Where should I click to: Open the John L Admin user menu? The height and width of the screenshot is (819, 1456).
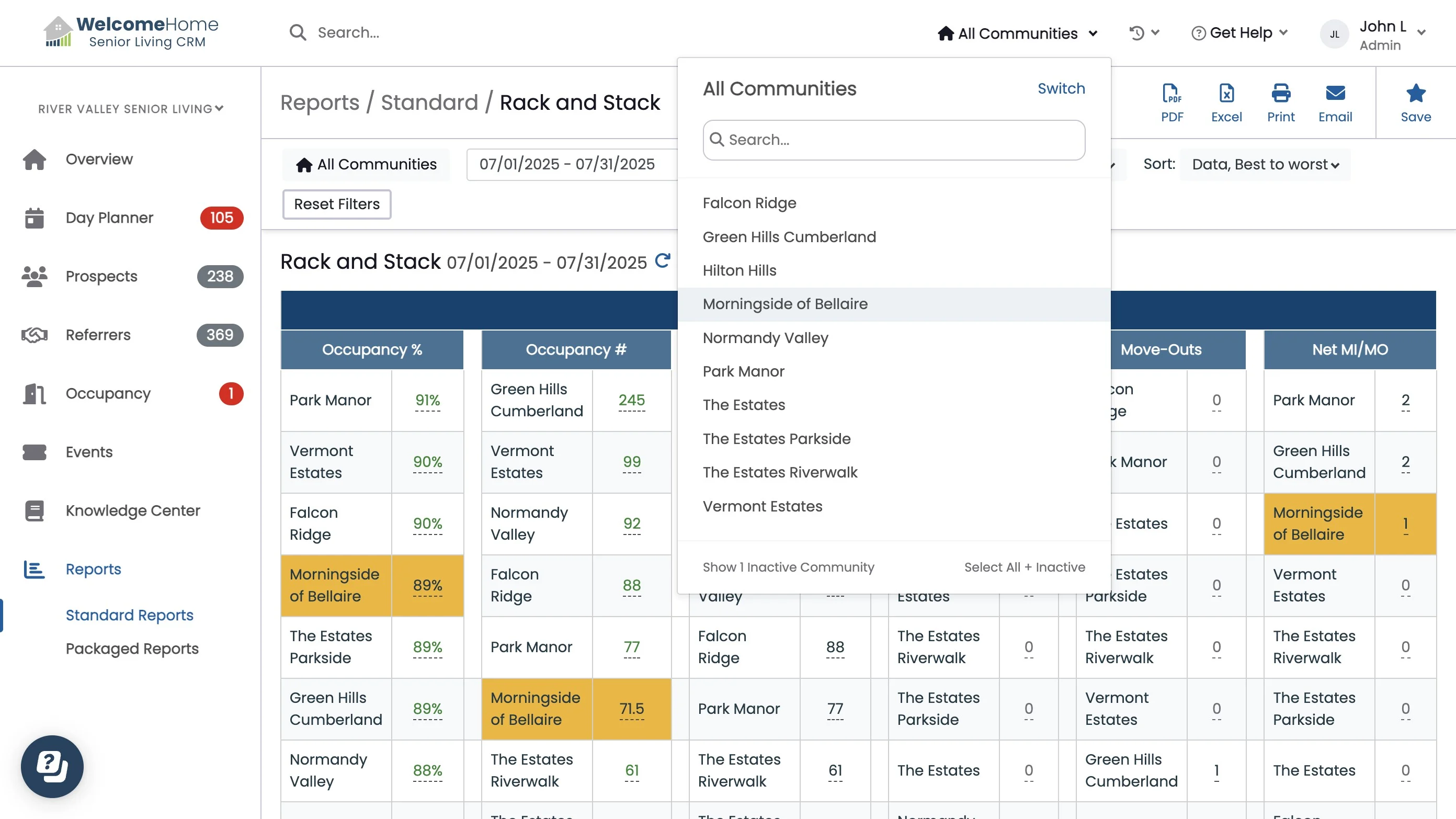1372,35
